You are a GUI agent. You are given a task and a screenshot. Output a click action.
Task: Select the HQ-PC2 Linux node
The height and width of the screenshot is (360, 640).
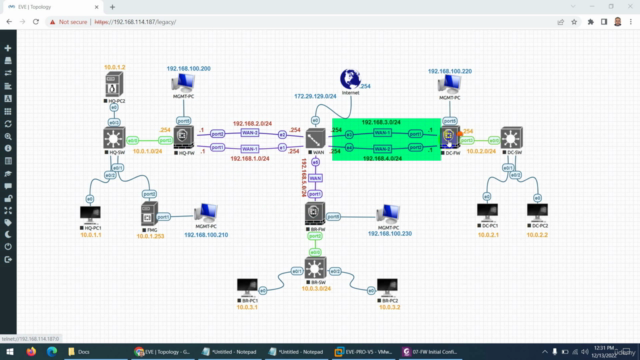[x=114, y=84]
